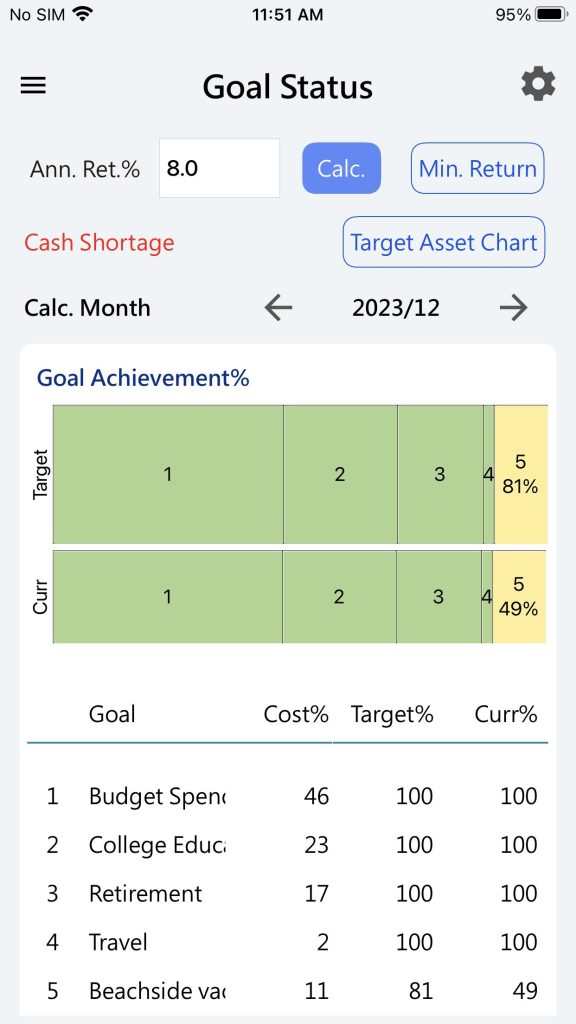Open the Target Asset Chart
The image size is (576, 1024).
pyautogui.click(x=443, y=242)
